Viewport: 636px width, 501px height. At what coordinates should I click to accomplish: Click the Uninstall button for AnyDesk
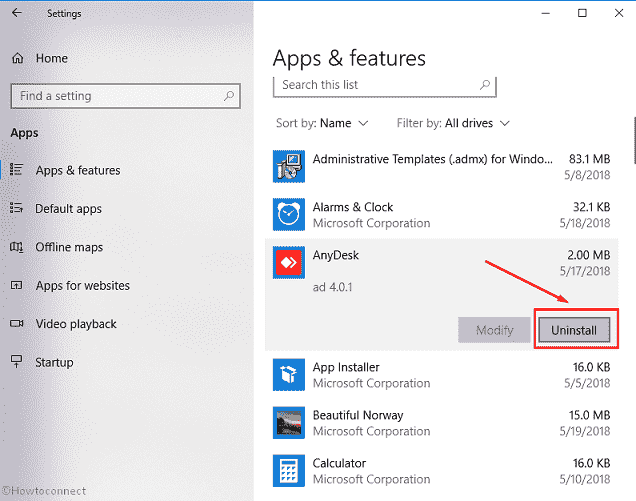(x=574, y=330)
